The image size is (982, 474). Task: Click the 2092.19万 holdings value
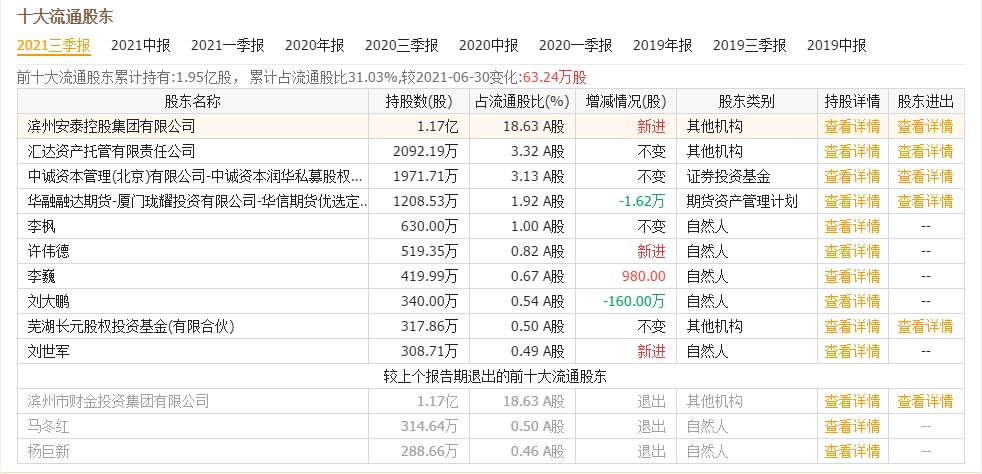pyautogui.click(x=425, y=152)
